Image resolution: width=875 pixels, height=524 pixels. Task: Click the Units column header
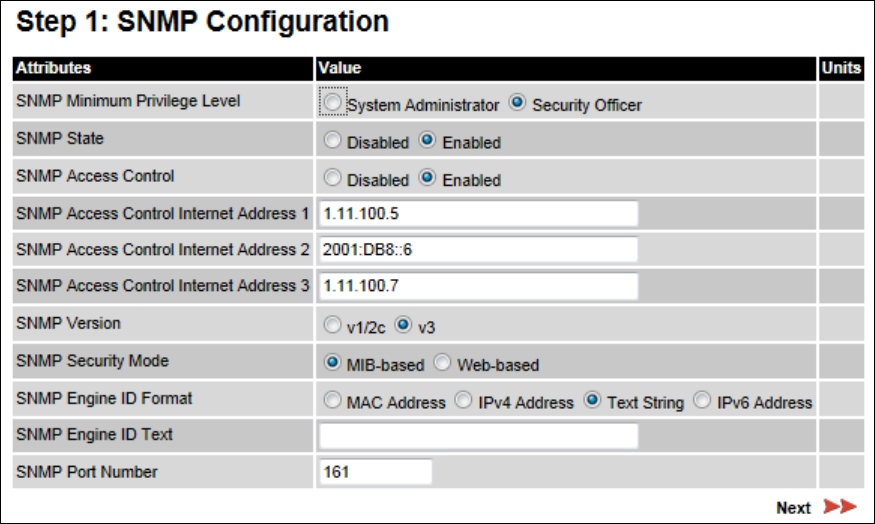coord(842,68)
